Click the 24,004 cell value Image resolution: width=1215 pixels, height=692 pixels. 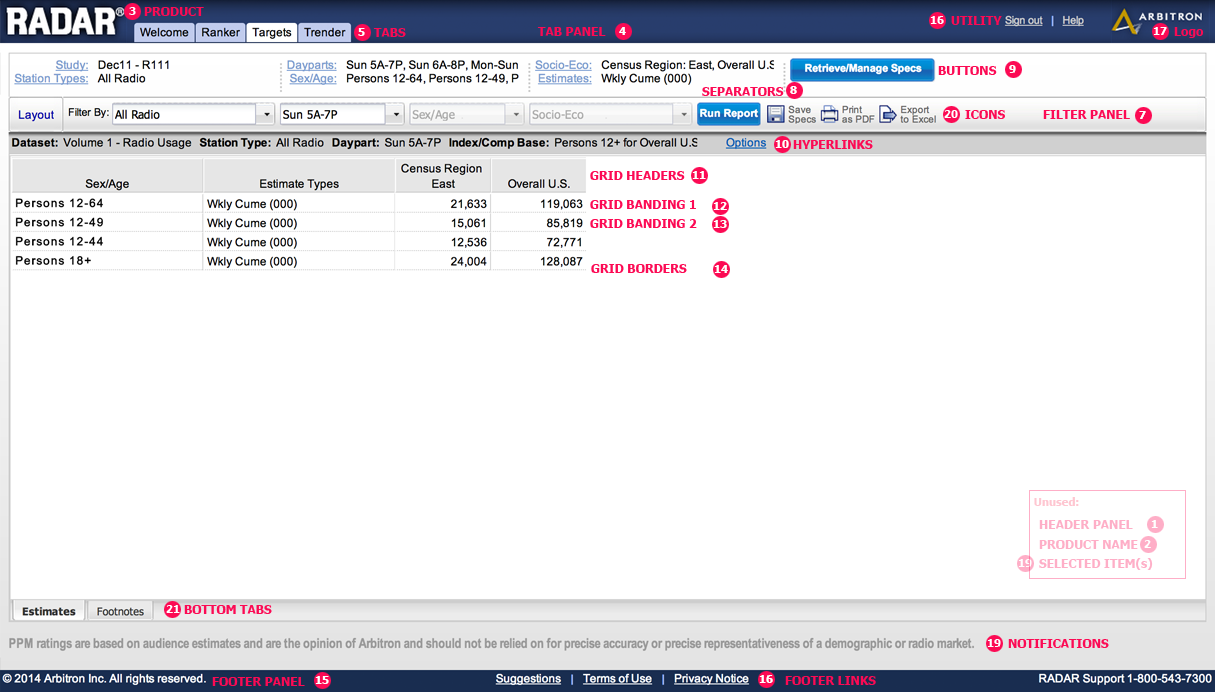point(468,261)
